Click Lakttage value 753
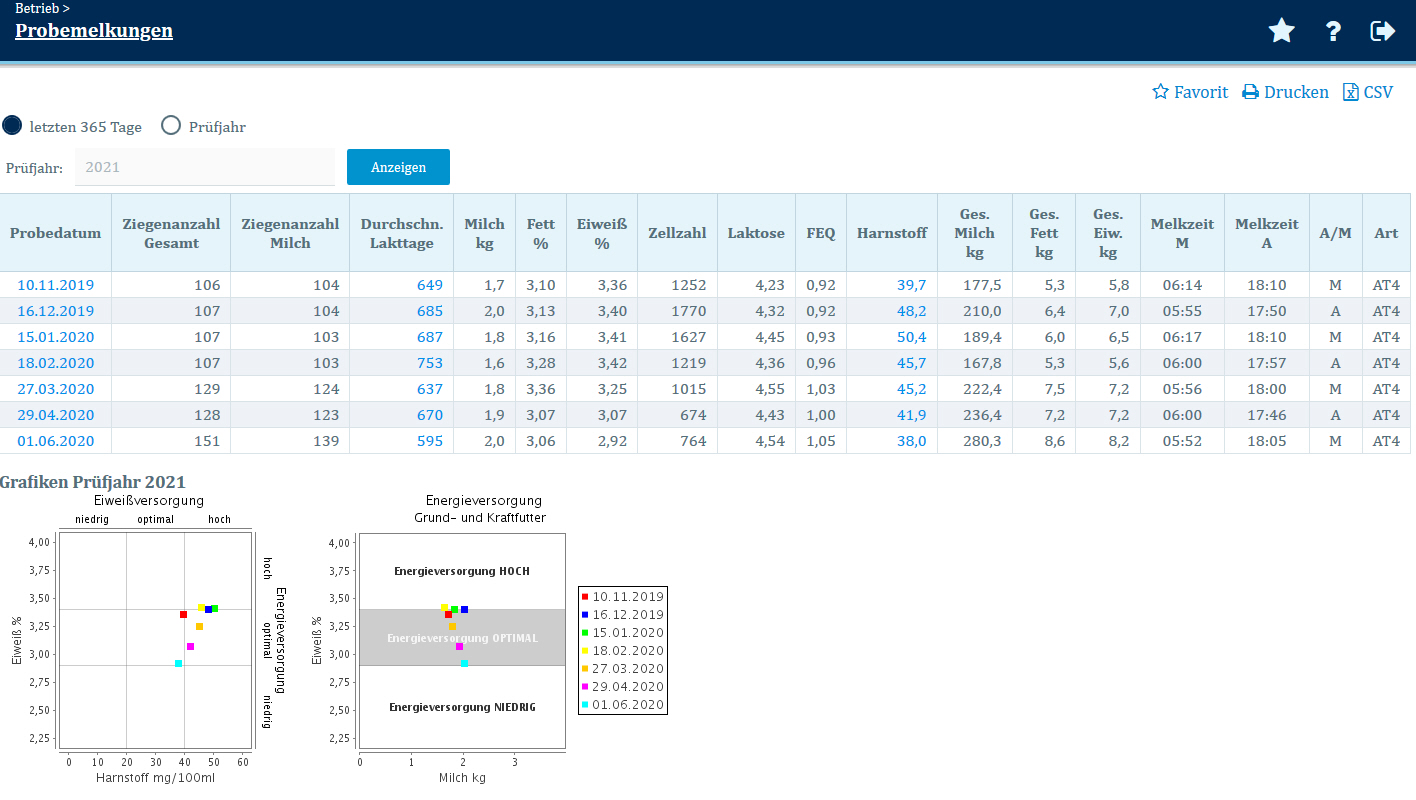The image size is (1416, 800). pyautogui.click(x=429, y=363)
